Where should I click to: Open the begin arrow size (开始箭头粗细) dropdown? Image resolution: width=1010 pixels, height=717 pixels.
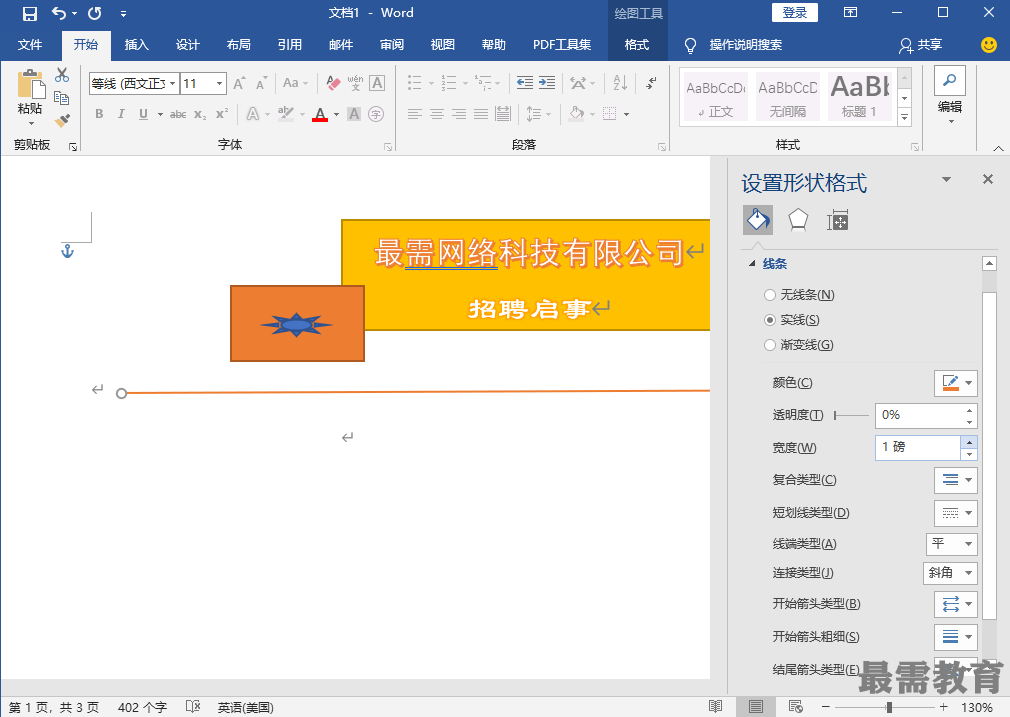pyautogui.click(x=956, y=637)
